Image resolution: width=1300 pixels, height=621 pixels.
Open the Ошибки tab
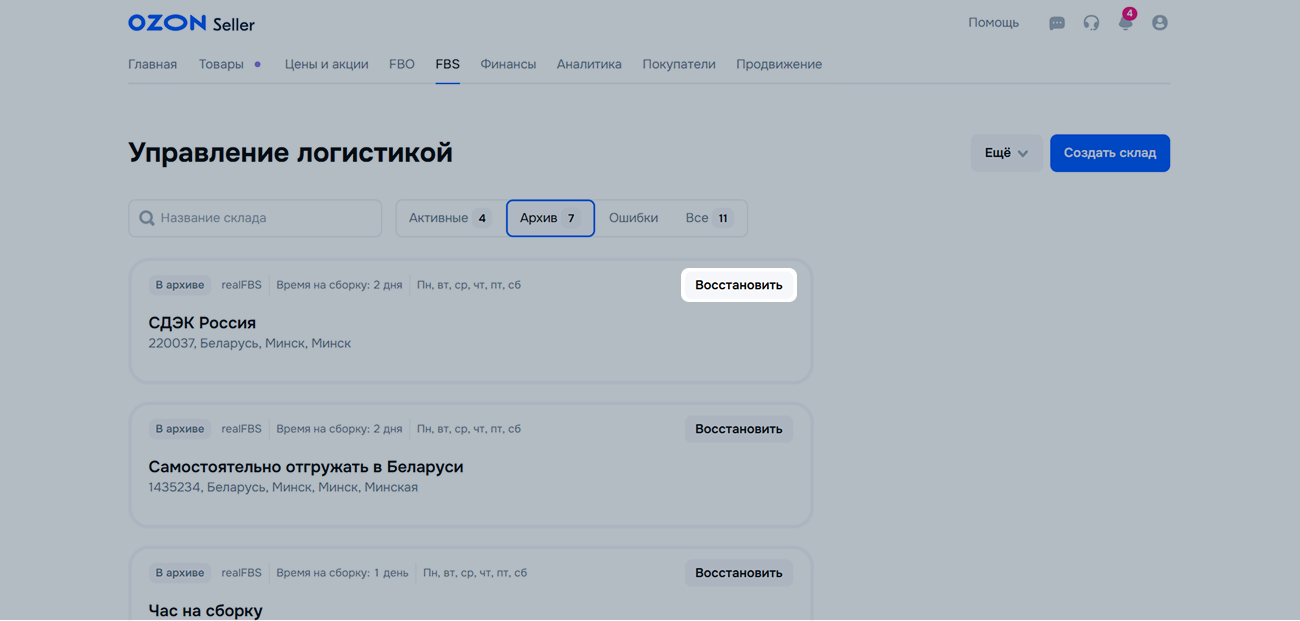click(633, 218)
